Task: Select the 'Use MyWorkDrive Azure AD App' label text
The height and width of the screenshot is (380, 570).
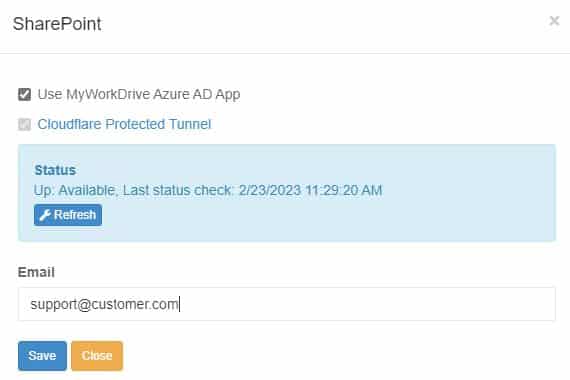Action: tap(139, 95)
